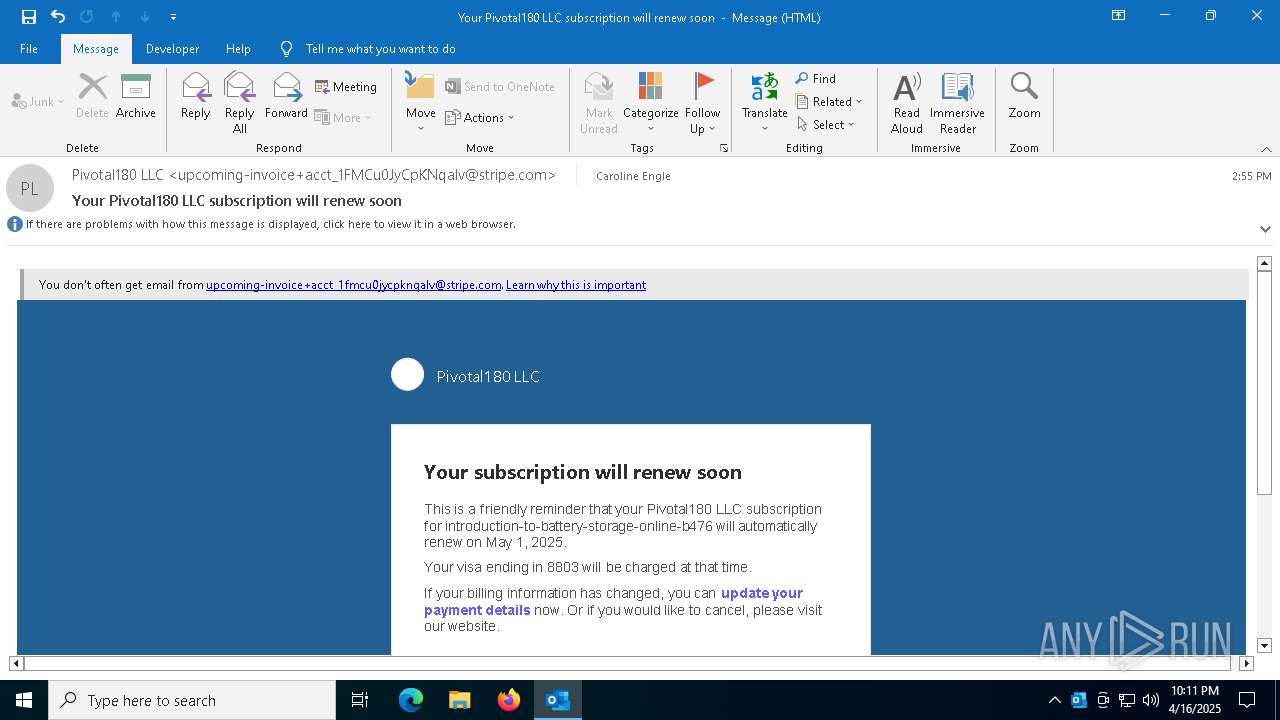Show hidden system tray icons
1280x720 pixels.
pyautogui.click(x=1054, y=700)
